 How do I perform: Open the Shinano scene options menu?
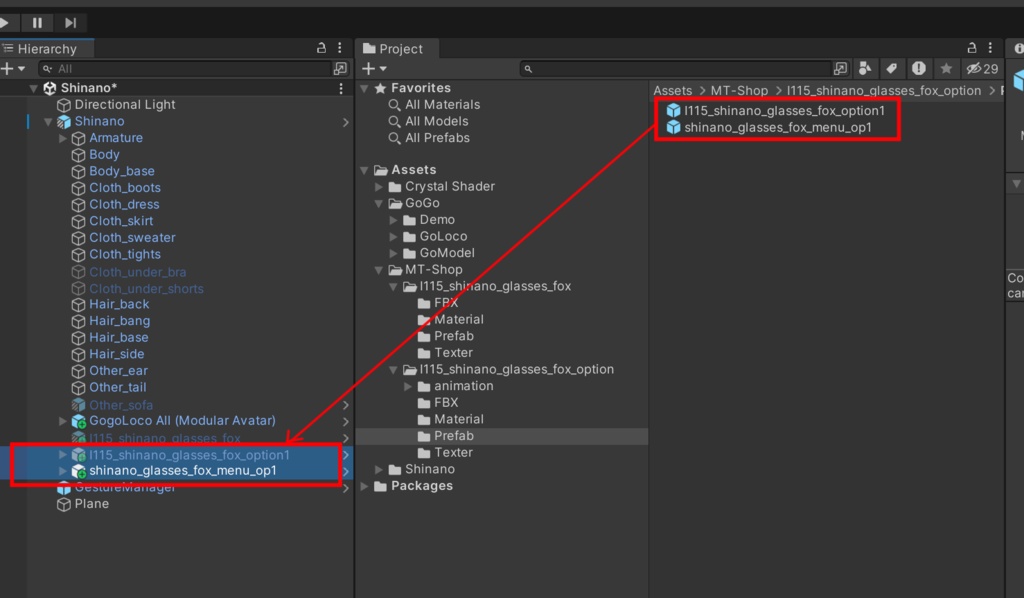[341, 88]
